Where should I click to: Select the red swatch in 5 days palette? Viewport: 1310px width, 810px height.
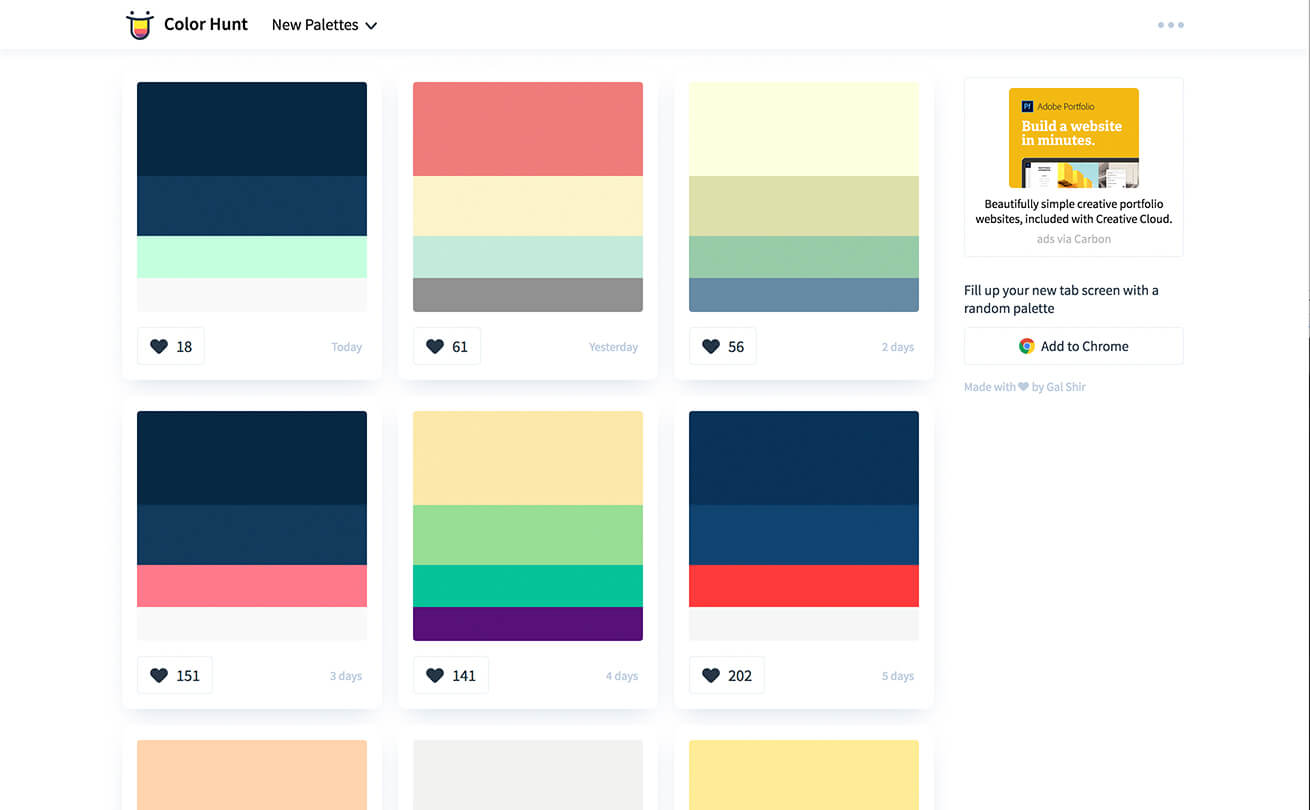804,586
